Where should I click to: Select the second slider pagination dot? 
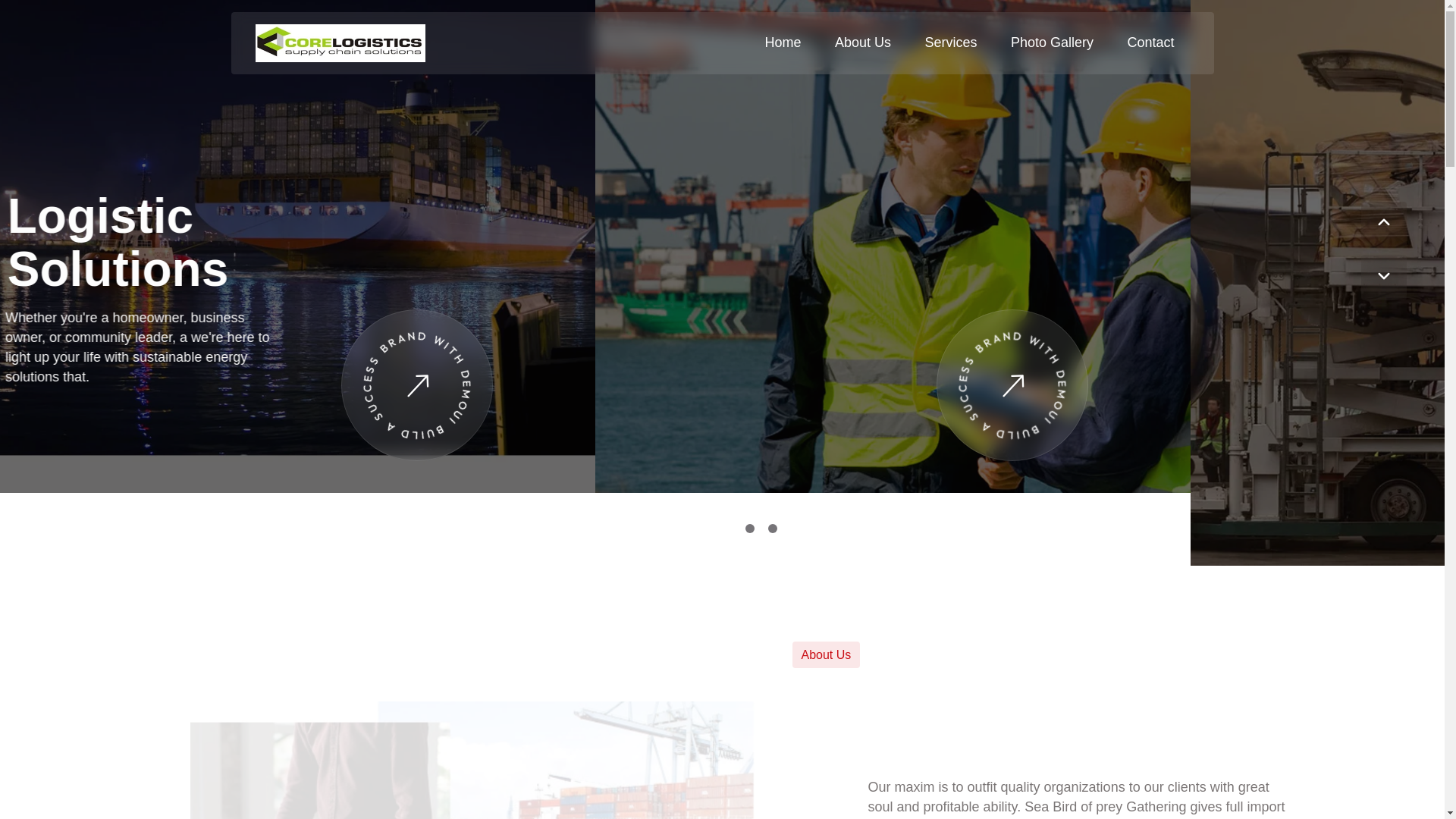(x=772, y=529)
